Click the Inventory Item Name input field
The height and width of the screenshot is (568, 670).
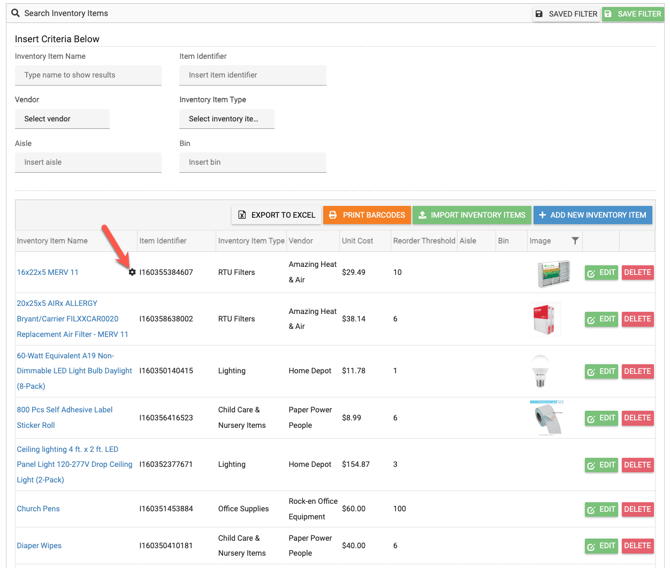(88, 75)
